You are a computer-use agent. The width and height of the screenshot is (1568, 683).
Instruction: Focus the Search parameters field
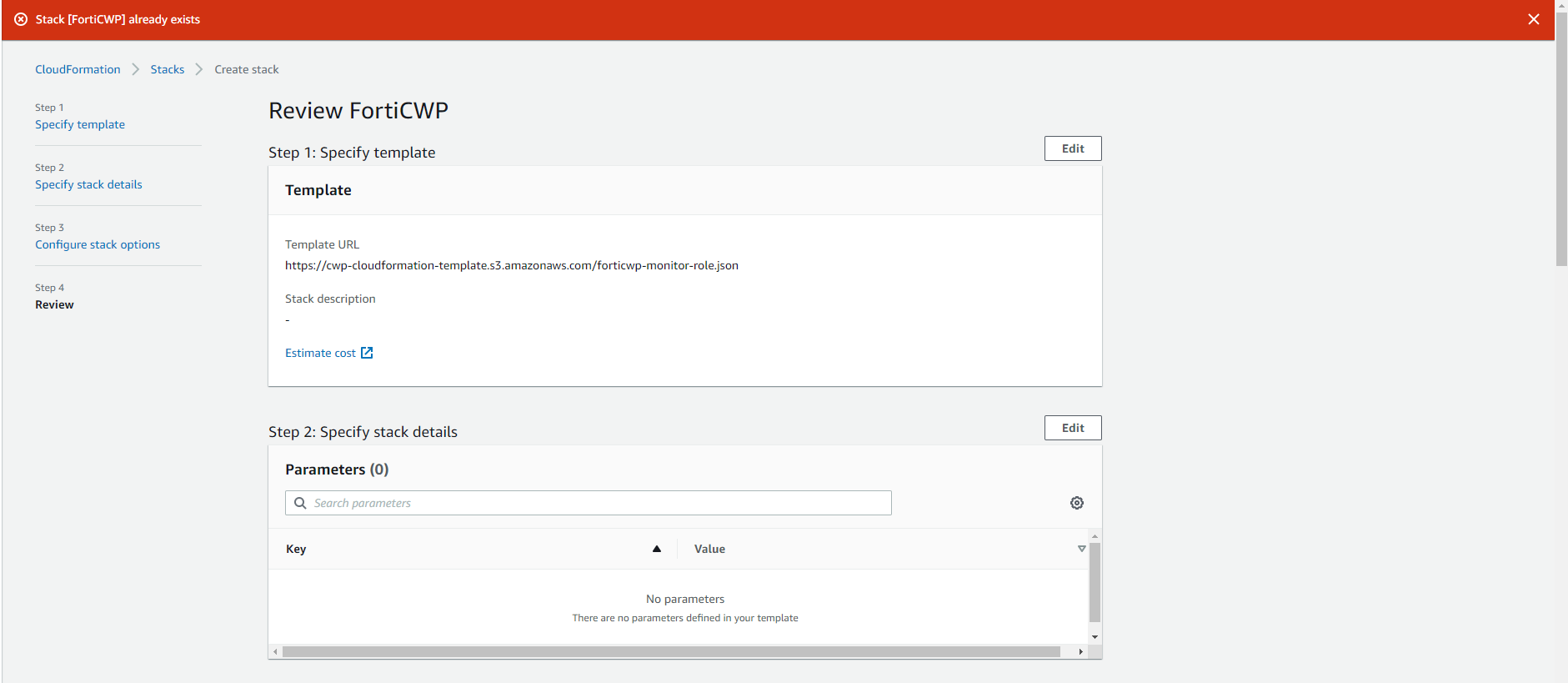coord(589,503)
